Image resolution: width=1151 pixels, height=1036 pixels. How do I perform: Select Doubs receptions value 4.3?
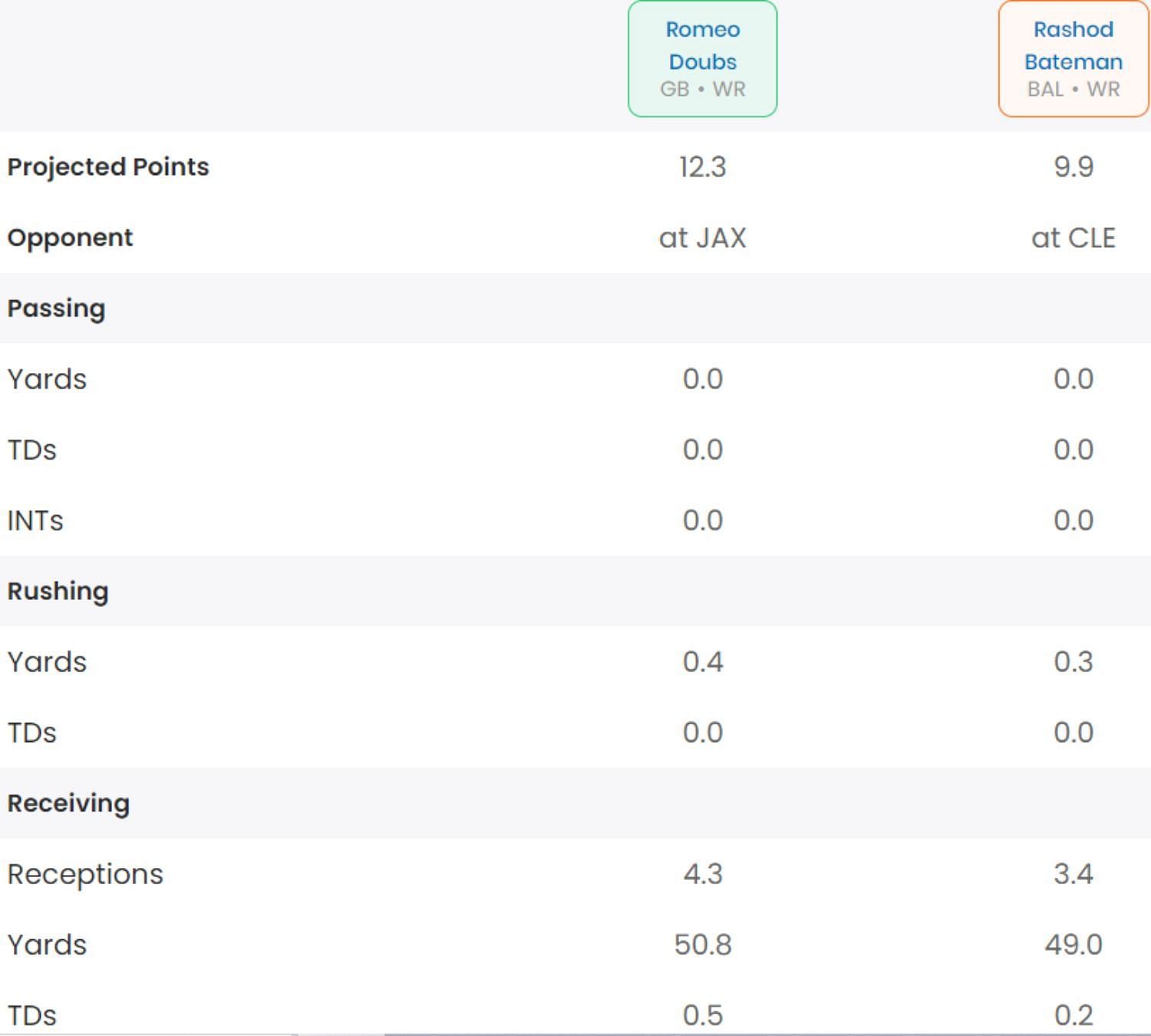[702, 874]
